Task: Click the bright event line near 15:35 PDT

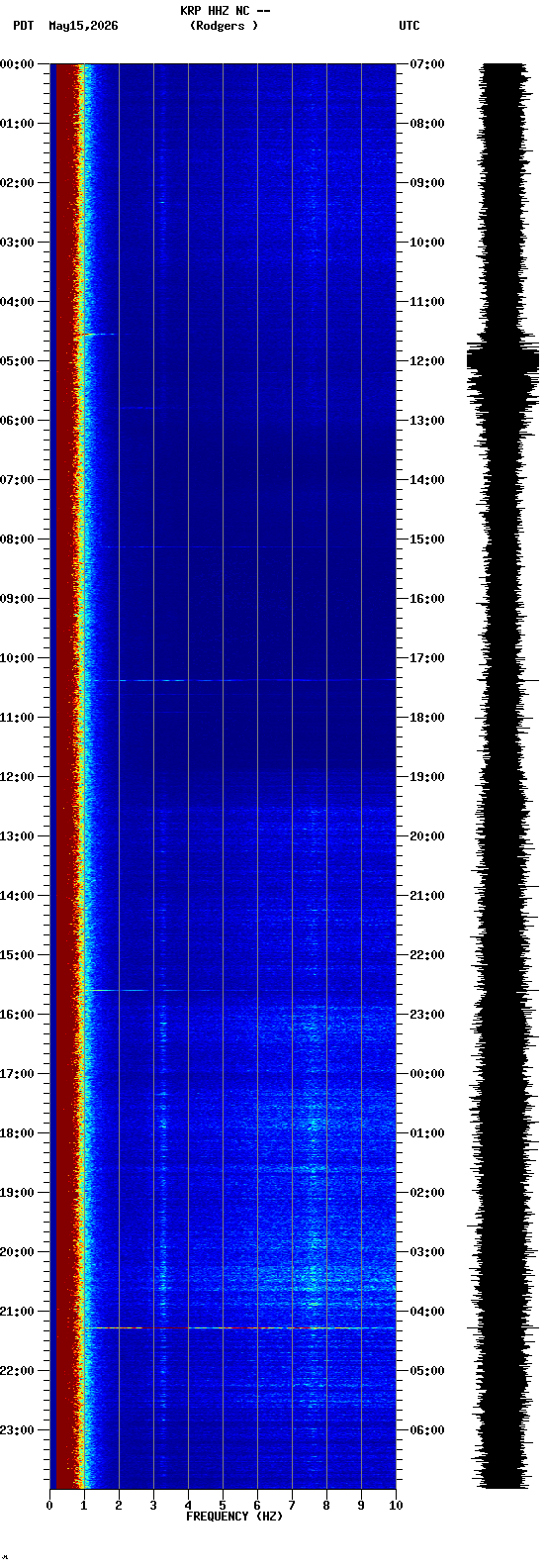Action: (168, 990)
